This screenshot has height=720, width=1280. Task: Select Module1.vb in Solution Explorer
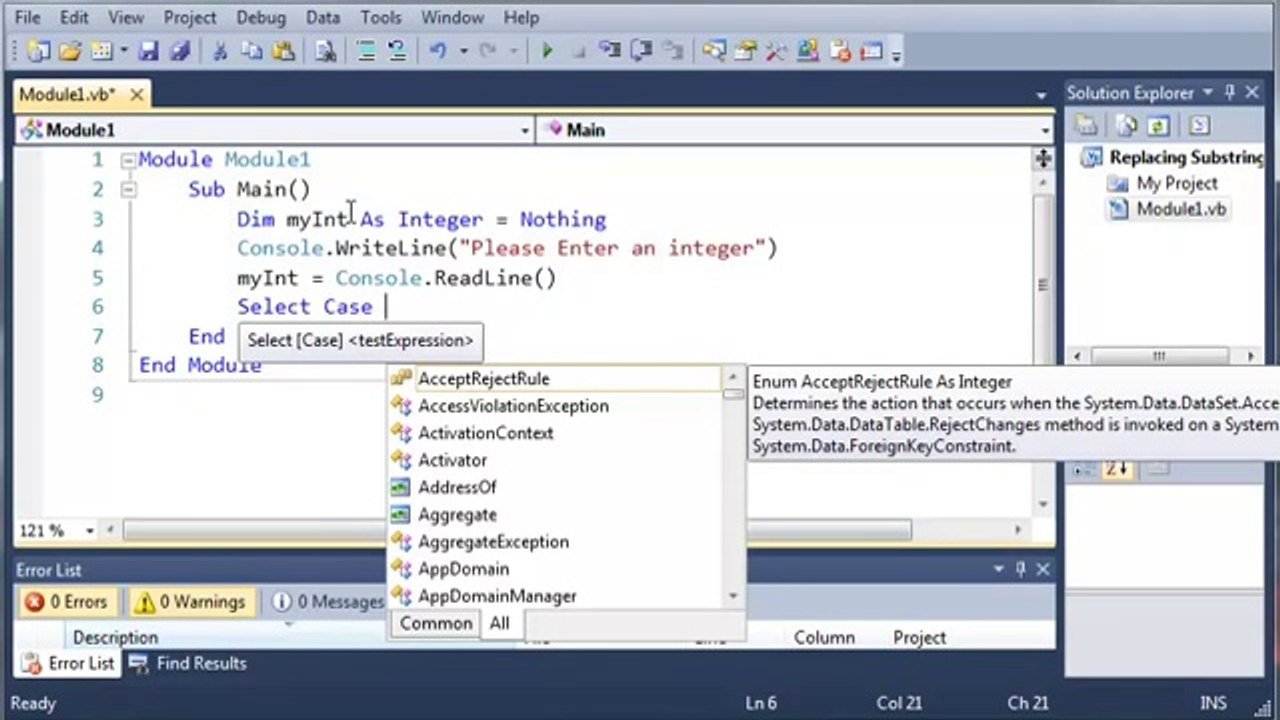[1181, 209]
